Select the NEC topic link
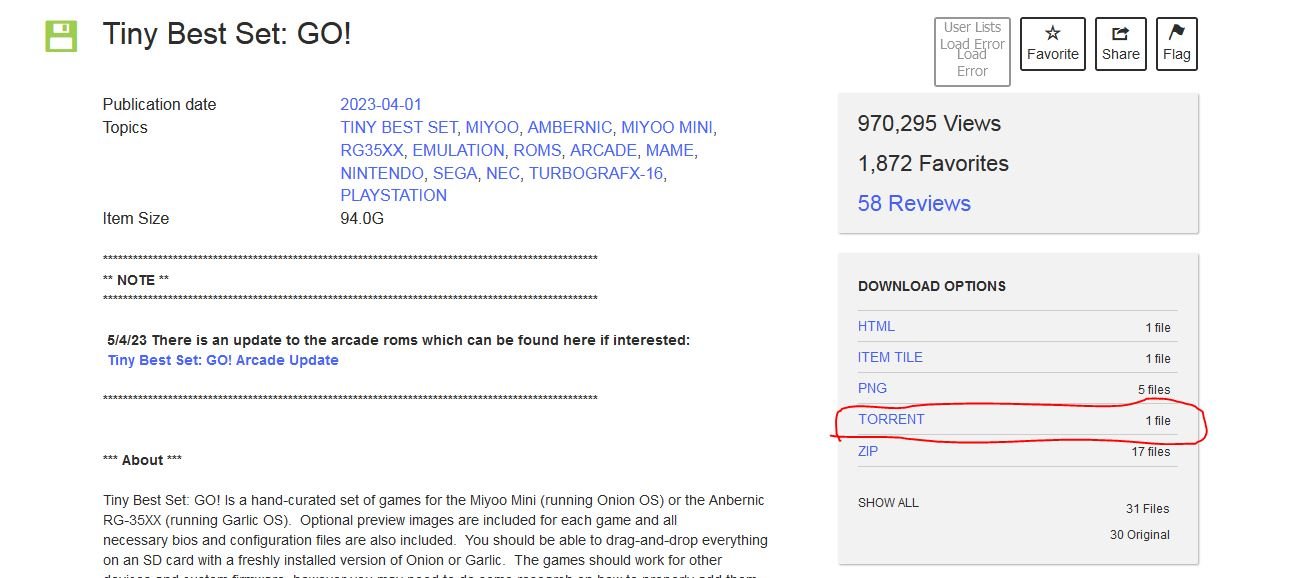Screen dimensions: 1306x578 point(502,173)
